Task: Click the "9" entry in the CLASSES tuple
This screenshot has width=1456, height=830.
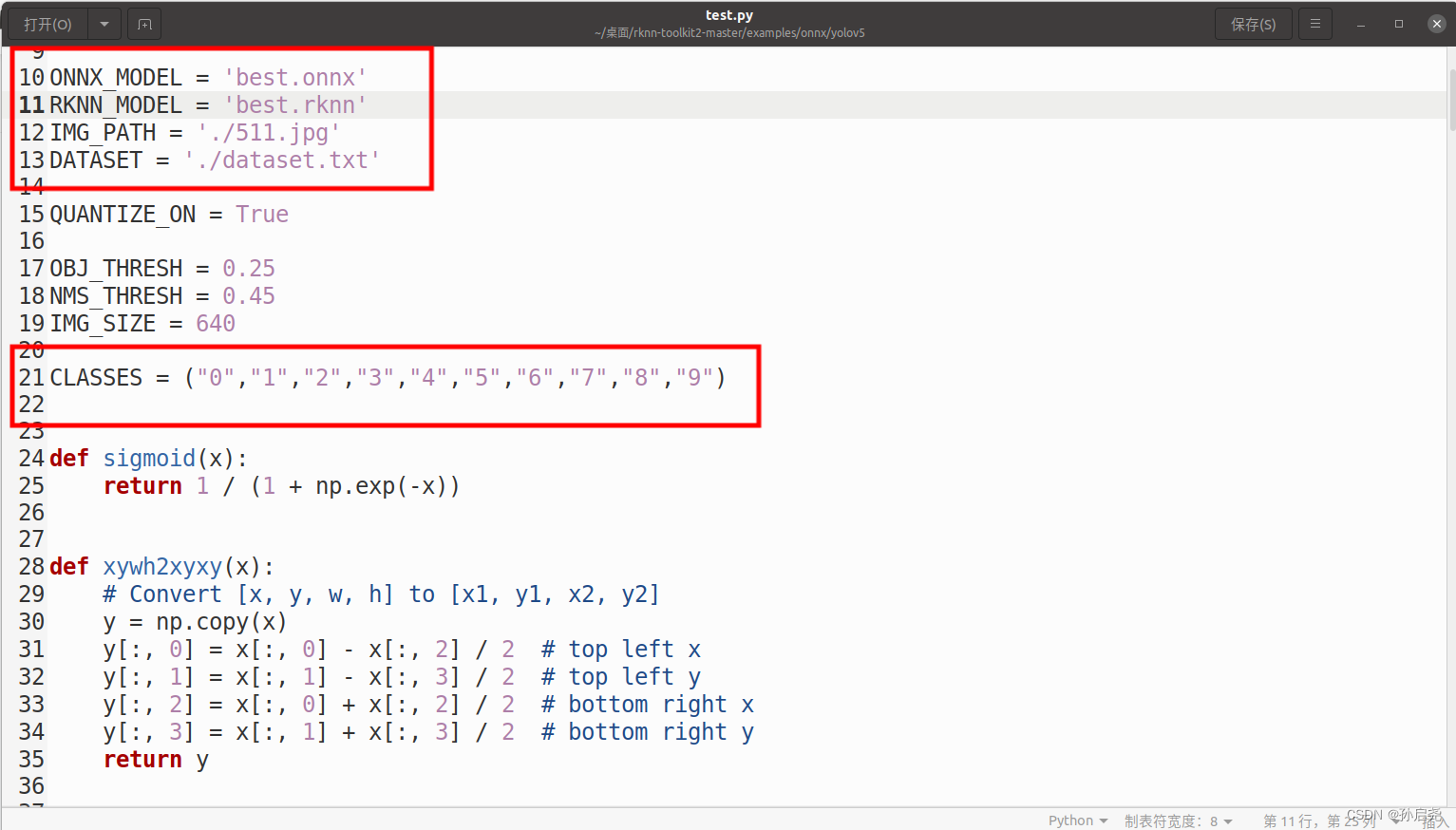Action: point(694,377)
